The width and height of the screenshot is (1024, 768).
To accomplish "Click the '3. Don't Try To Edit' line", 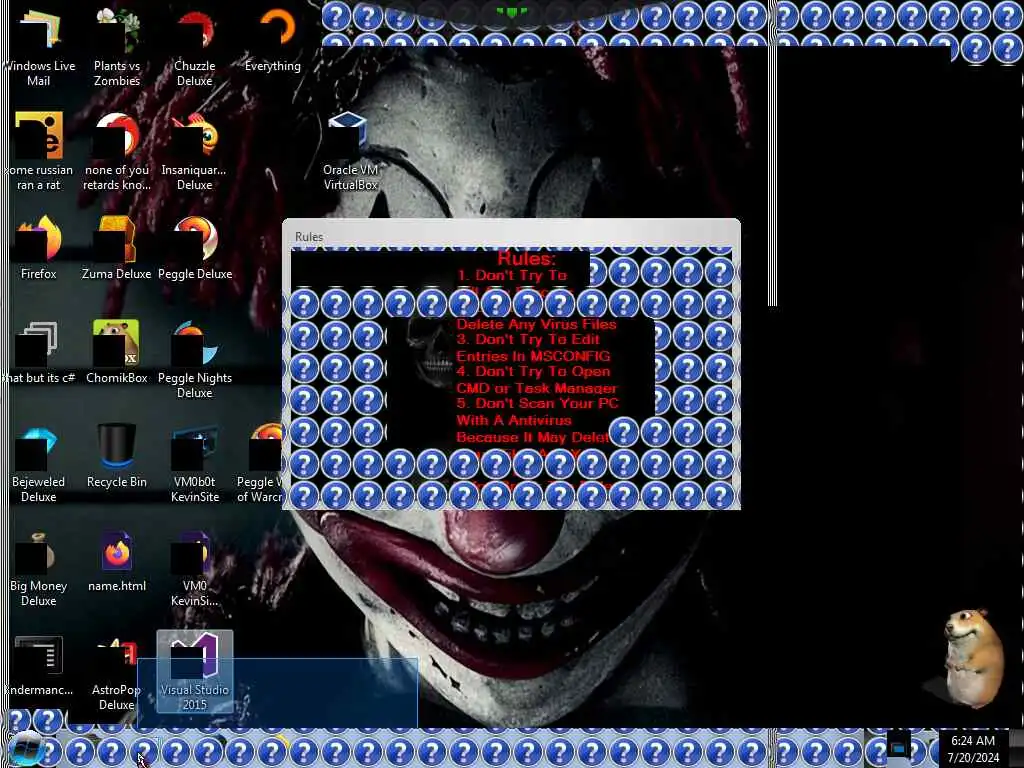I will tap(528, 340).
